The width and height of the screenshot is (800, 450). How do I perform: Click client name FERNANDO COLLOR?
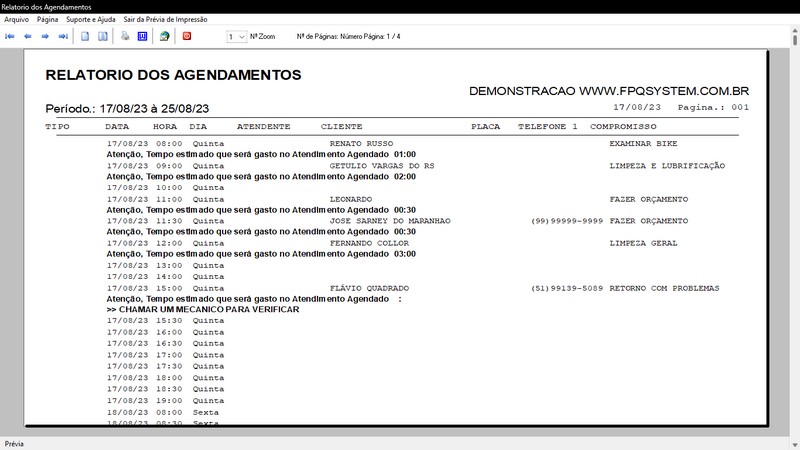369,243
